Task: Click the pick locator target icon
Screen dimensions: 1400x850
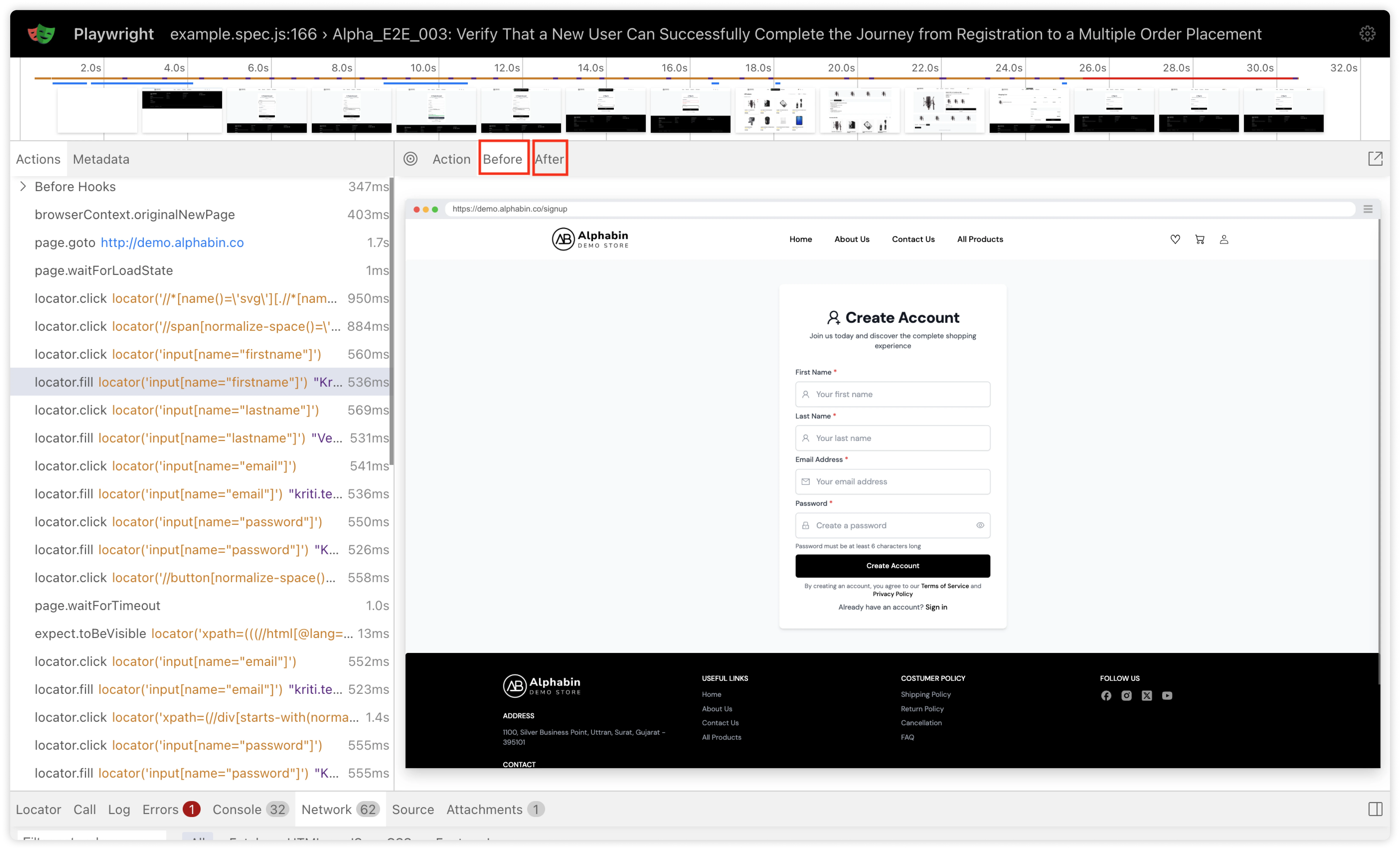Action: click(410, 159)
